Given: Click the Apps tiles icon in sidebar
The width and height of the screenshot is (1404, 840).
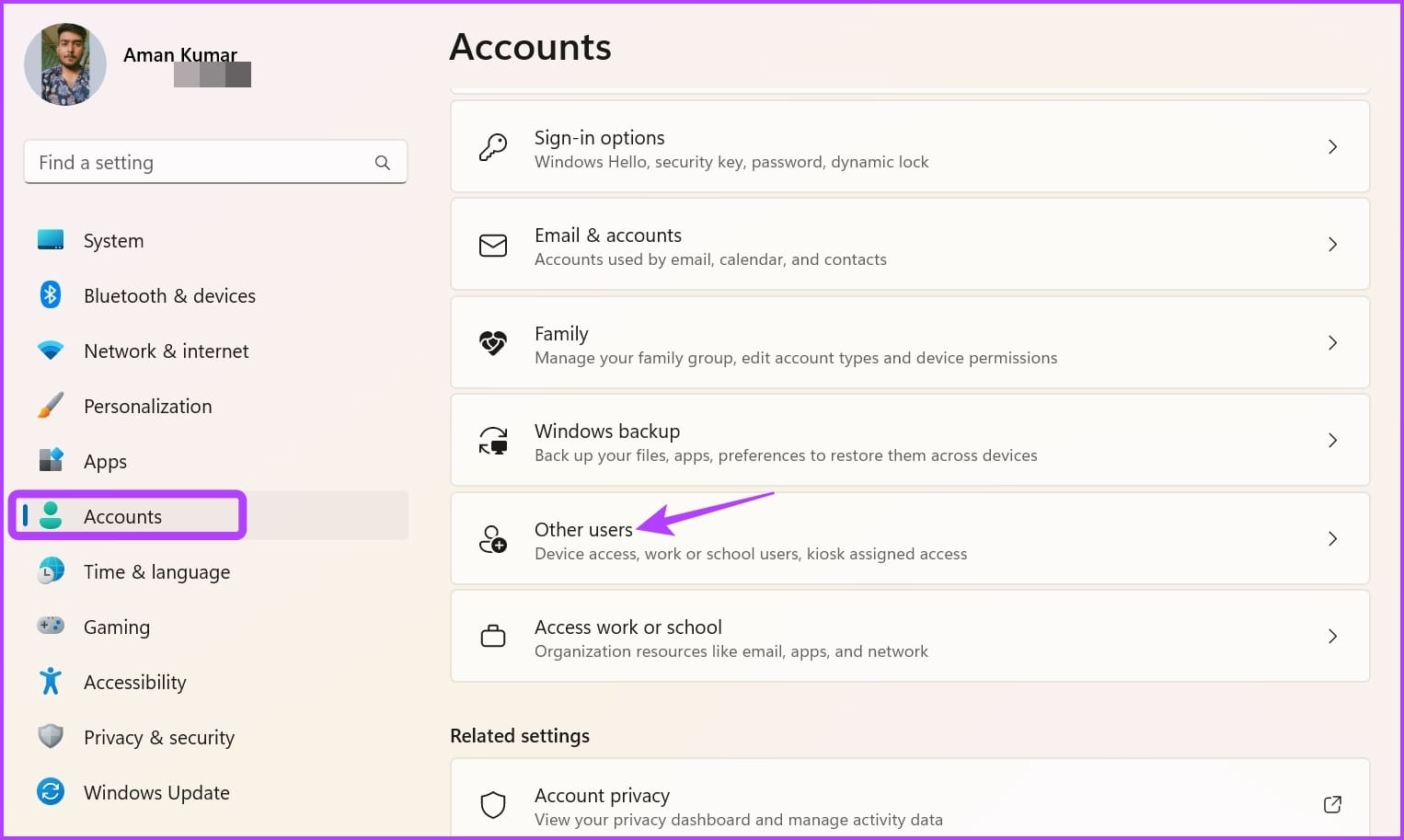Looking at the screenshot, I should pyautogui.click(x=51, y=459).
